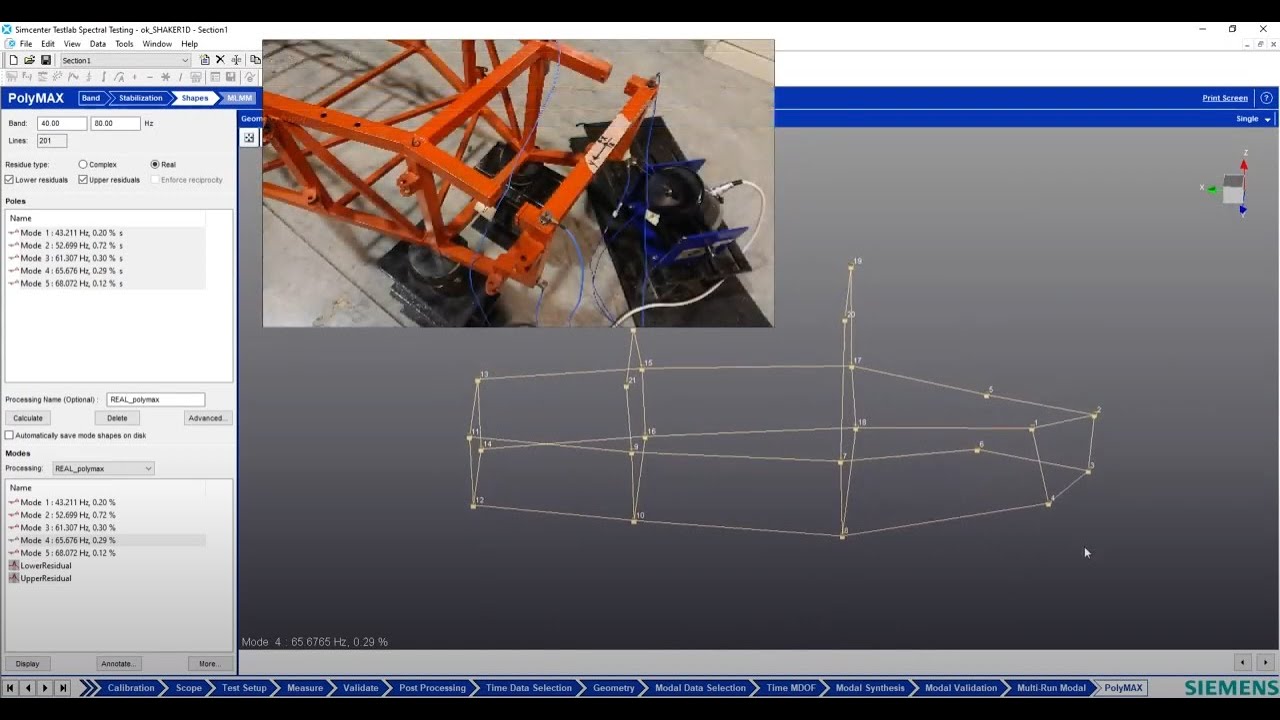Click the Print Screen link
Viewport: 1280px width, 720px height.
pyautogui.click(x=1225, y=98)
